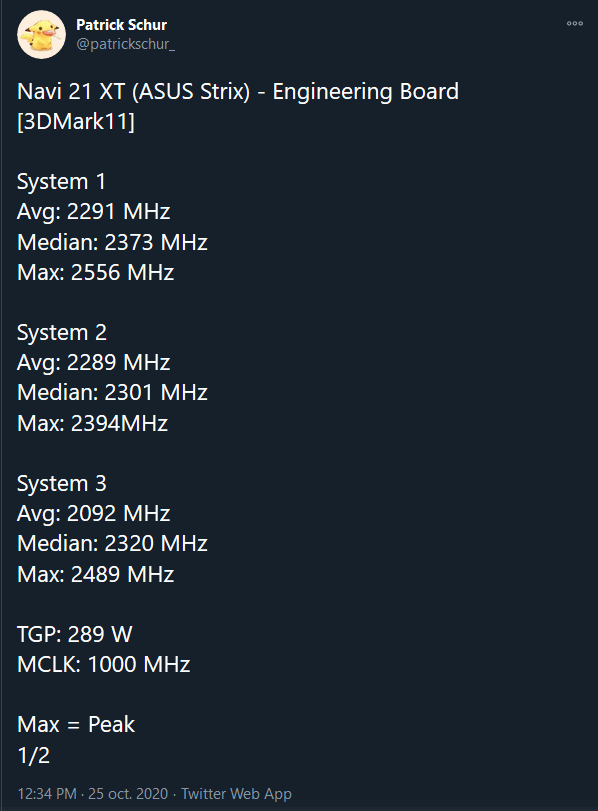598x811 pixels.
Task: Select the System 2 heading
Action: click(x=62, y=333)
